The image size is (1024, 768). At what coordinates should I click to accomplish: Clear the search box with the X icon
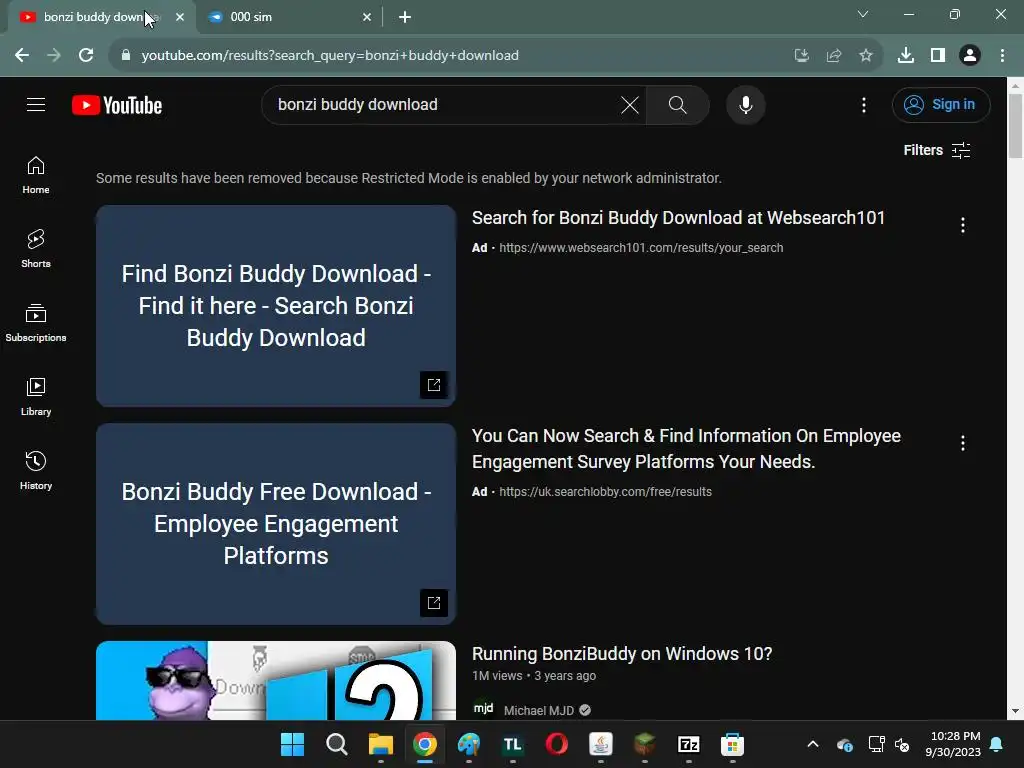[630, 104]
